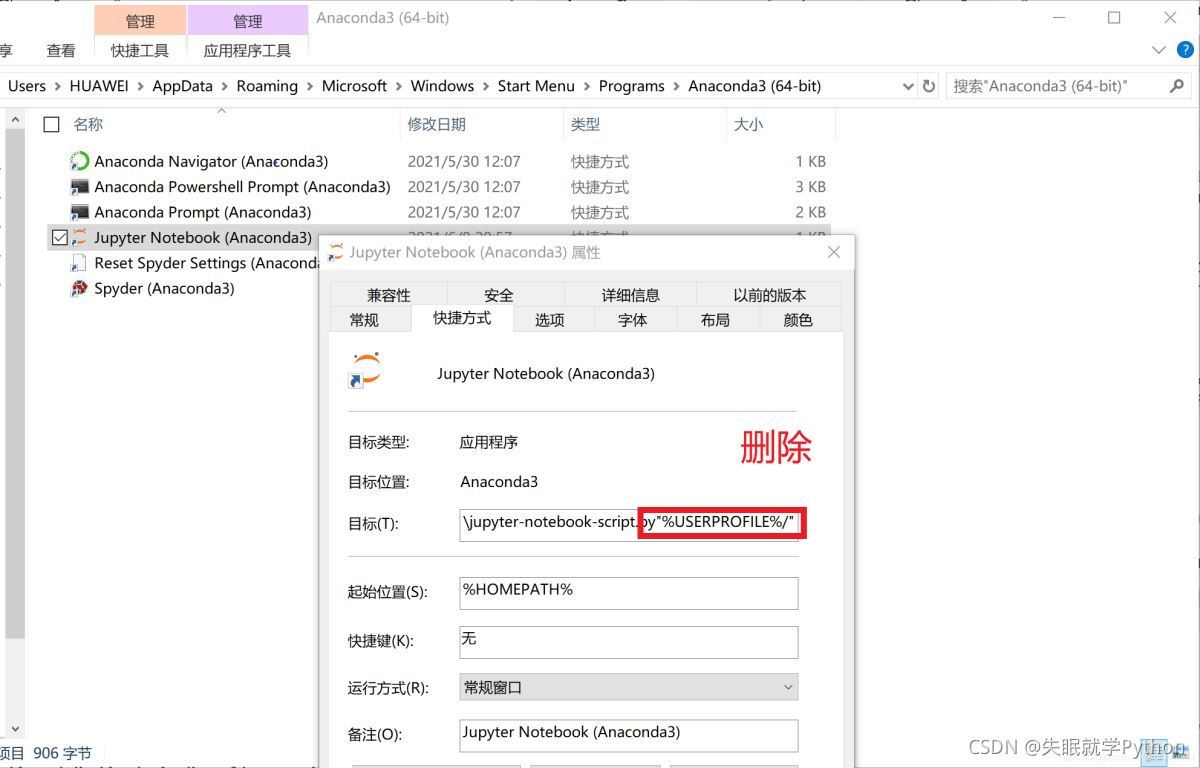Click the 管理 tab above 应用程序工具
Screen dimensions: 1200x768
[x=247, y=20]
